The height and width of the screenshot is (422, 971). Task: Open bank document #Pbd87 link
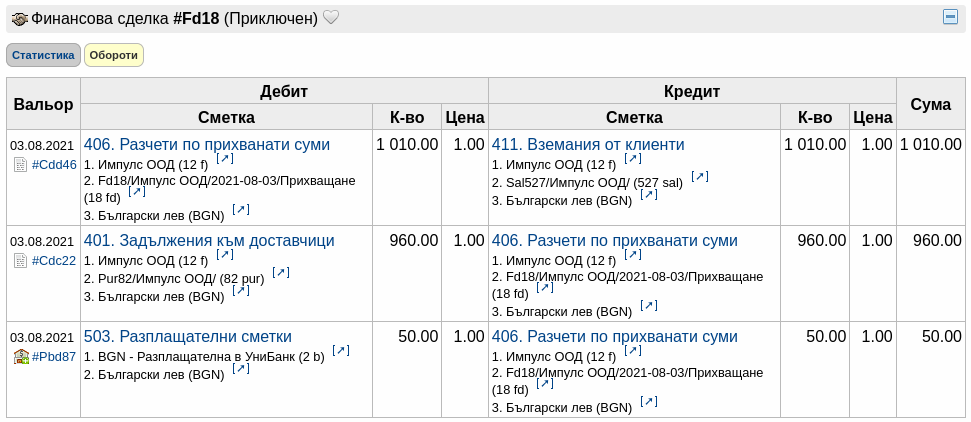point(54,357)
